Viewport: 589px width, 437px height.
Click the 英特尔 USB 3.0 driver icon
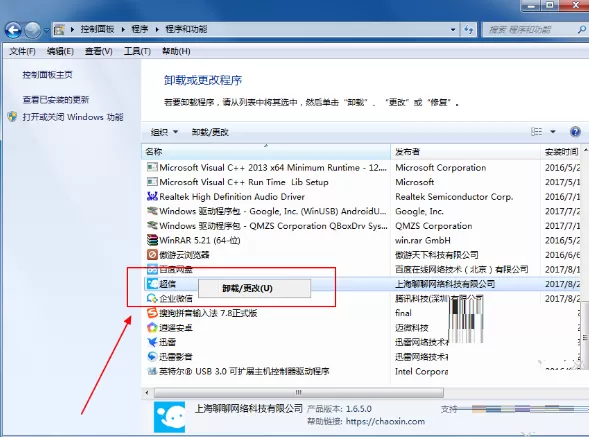click(x=152, y=371)
